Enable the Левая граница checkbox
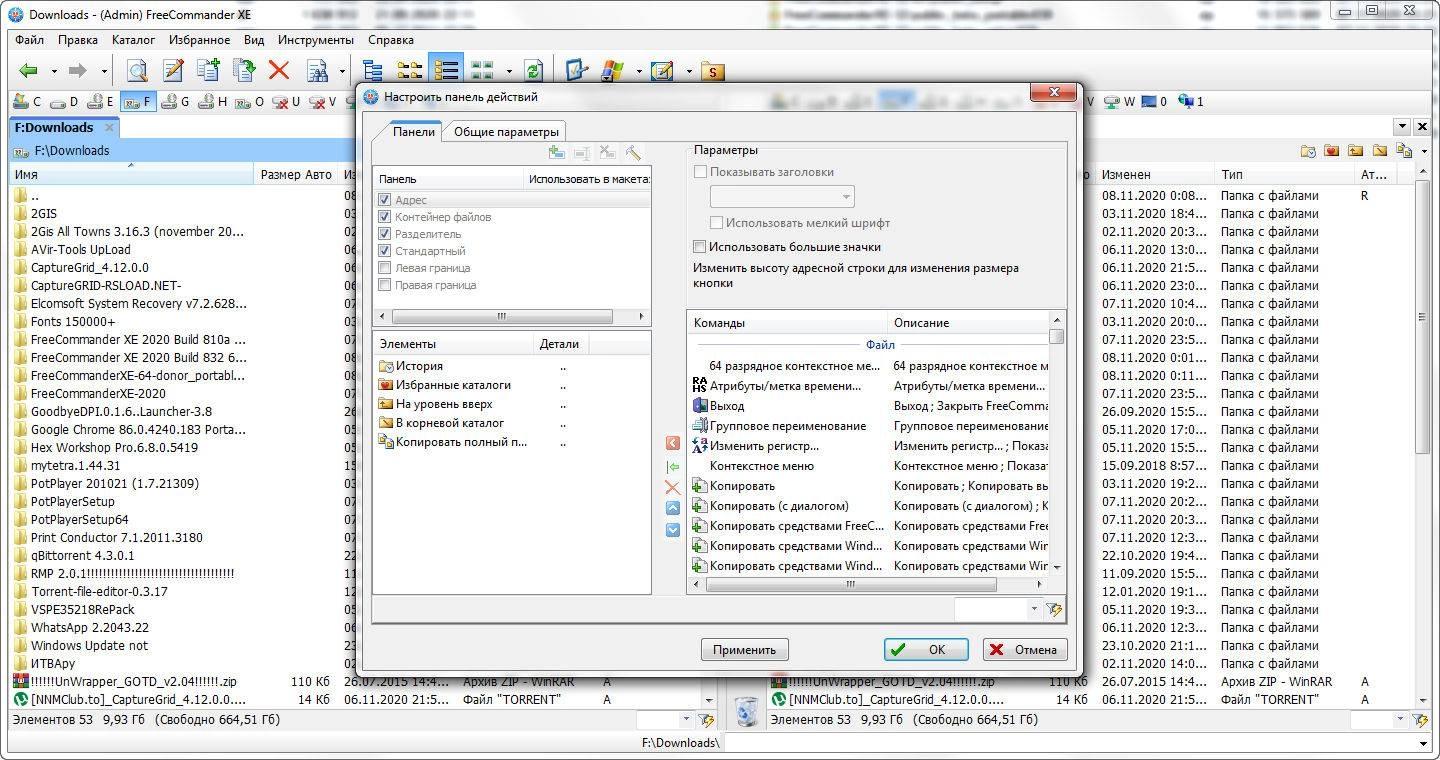This screenshot has width=1440, height=760. [x=385, y=268]
